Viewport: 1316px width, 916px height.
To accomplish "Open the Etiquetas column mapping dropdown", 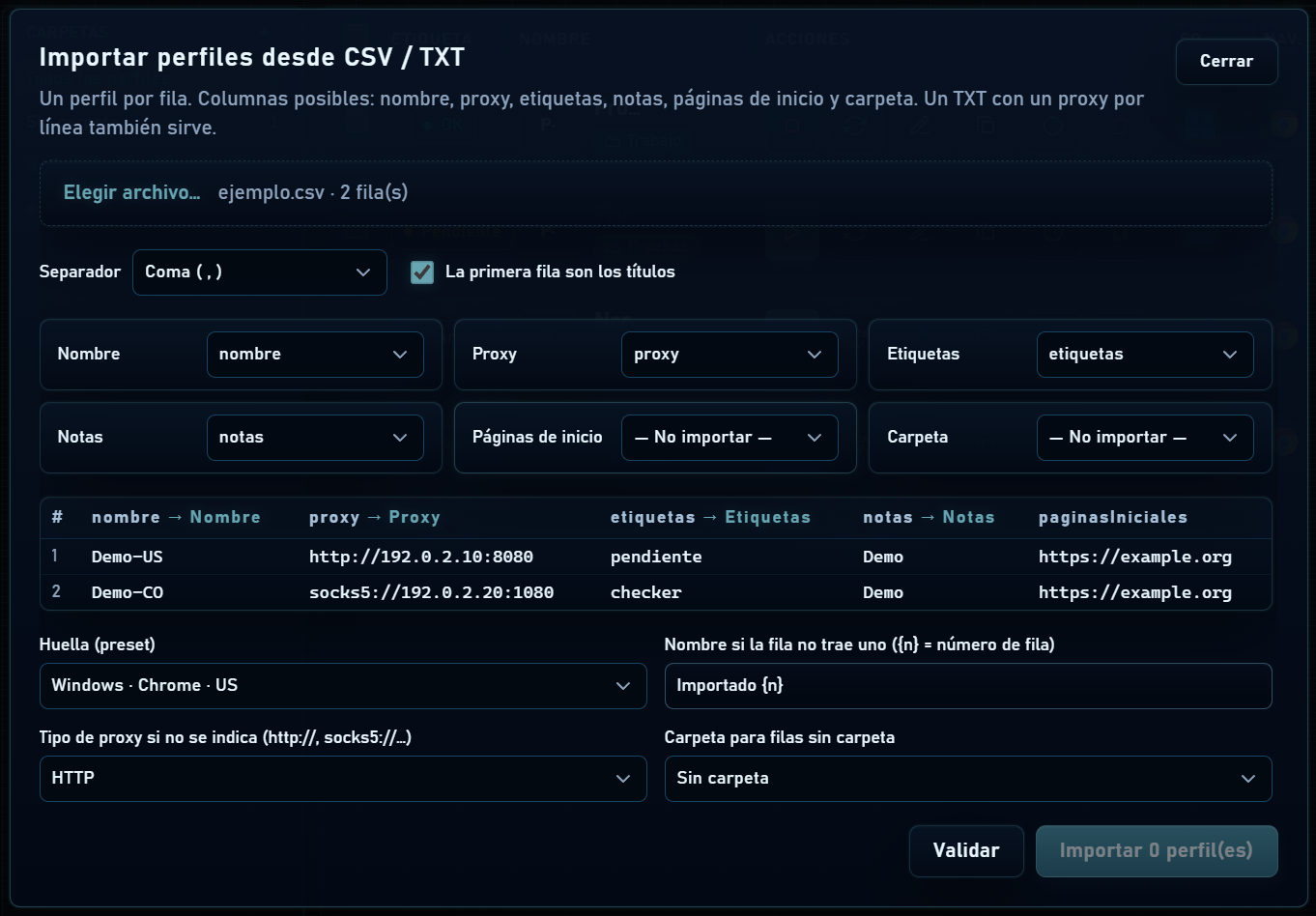I will pyautogui.click(x=1145, y=355).
